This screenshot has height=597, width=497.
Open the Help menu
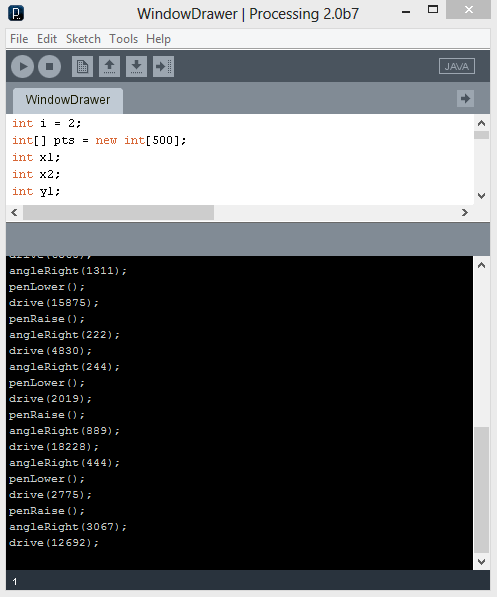158,39
